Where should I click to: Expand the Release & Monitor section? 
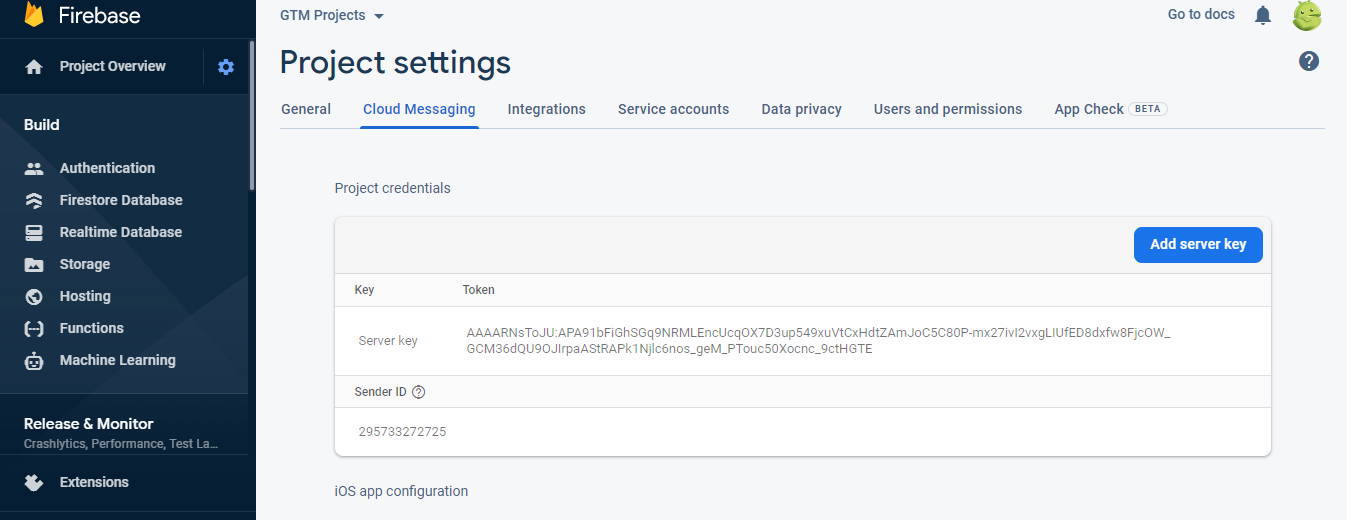click(124, 432)
